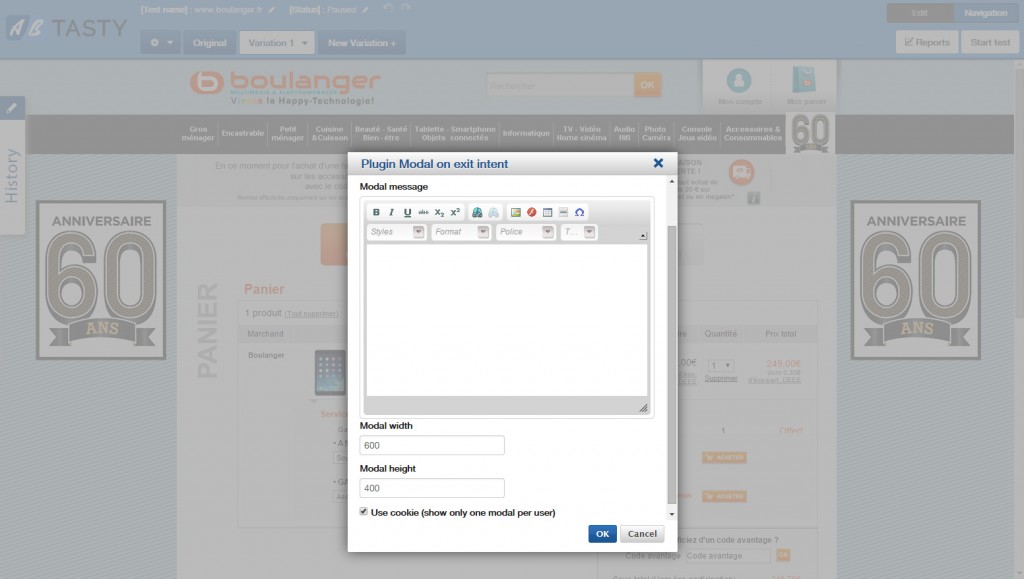This screenshot has width=1024, height=579.
Task: Open the AB Tasty gear settings menu
Action: [x=161, y=42]
